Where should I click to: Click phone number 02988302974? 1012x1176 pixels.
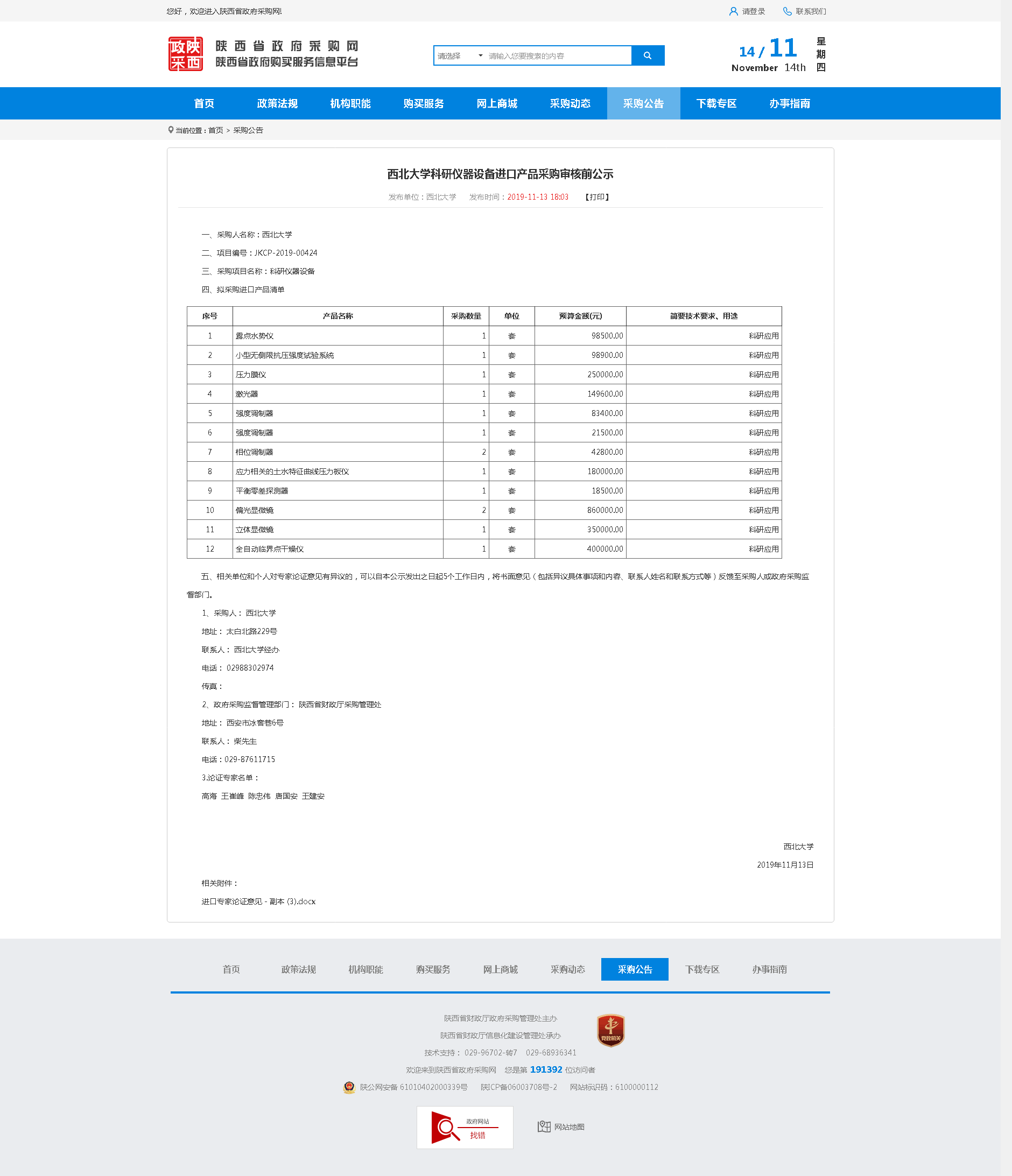[250, 668]
